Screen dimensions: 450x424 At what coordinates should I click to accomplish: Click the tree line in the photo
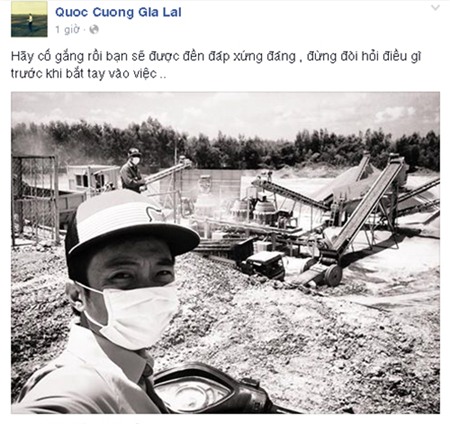[x=225, y=145]
